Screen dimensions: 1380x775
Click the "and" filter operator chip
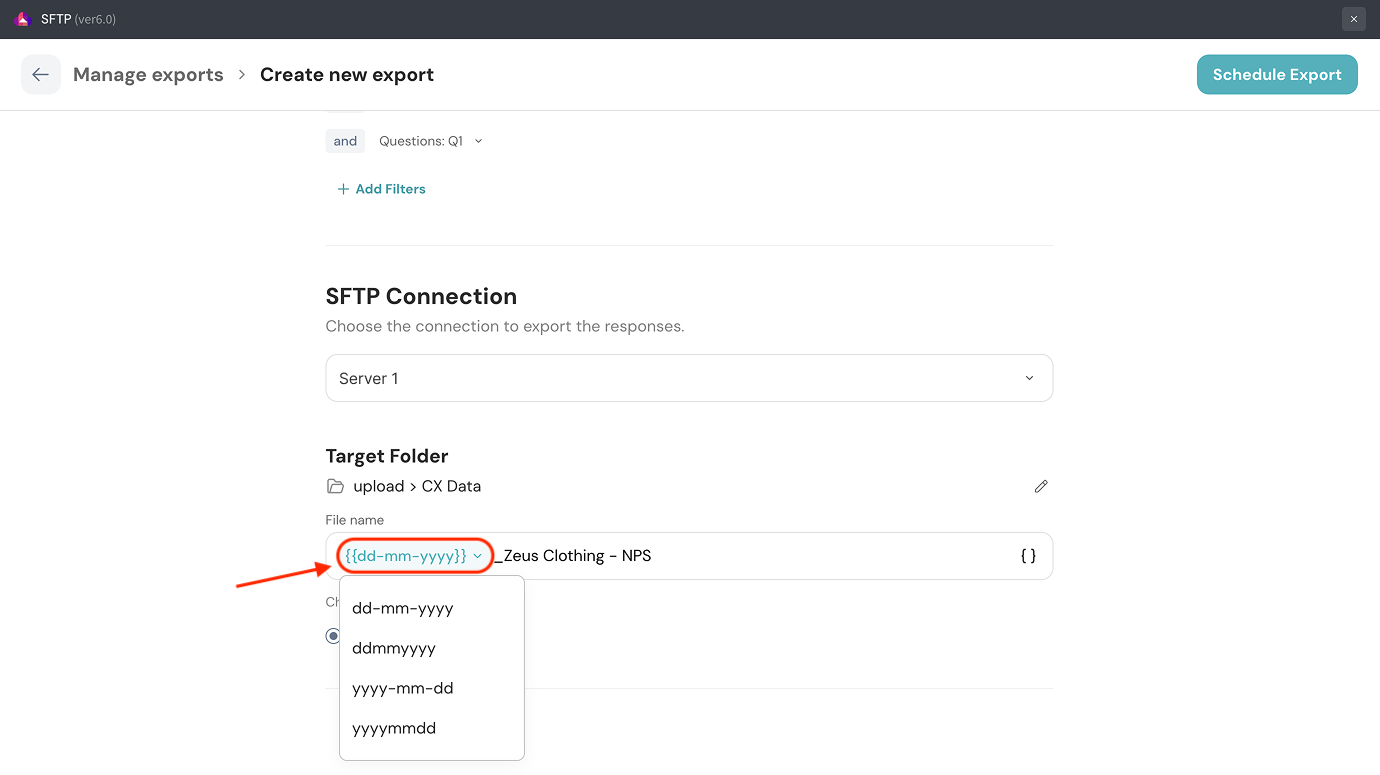pos(345,141)
